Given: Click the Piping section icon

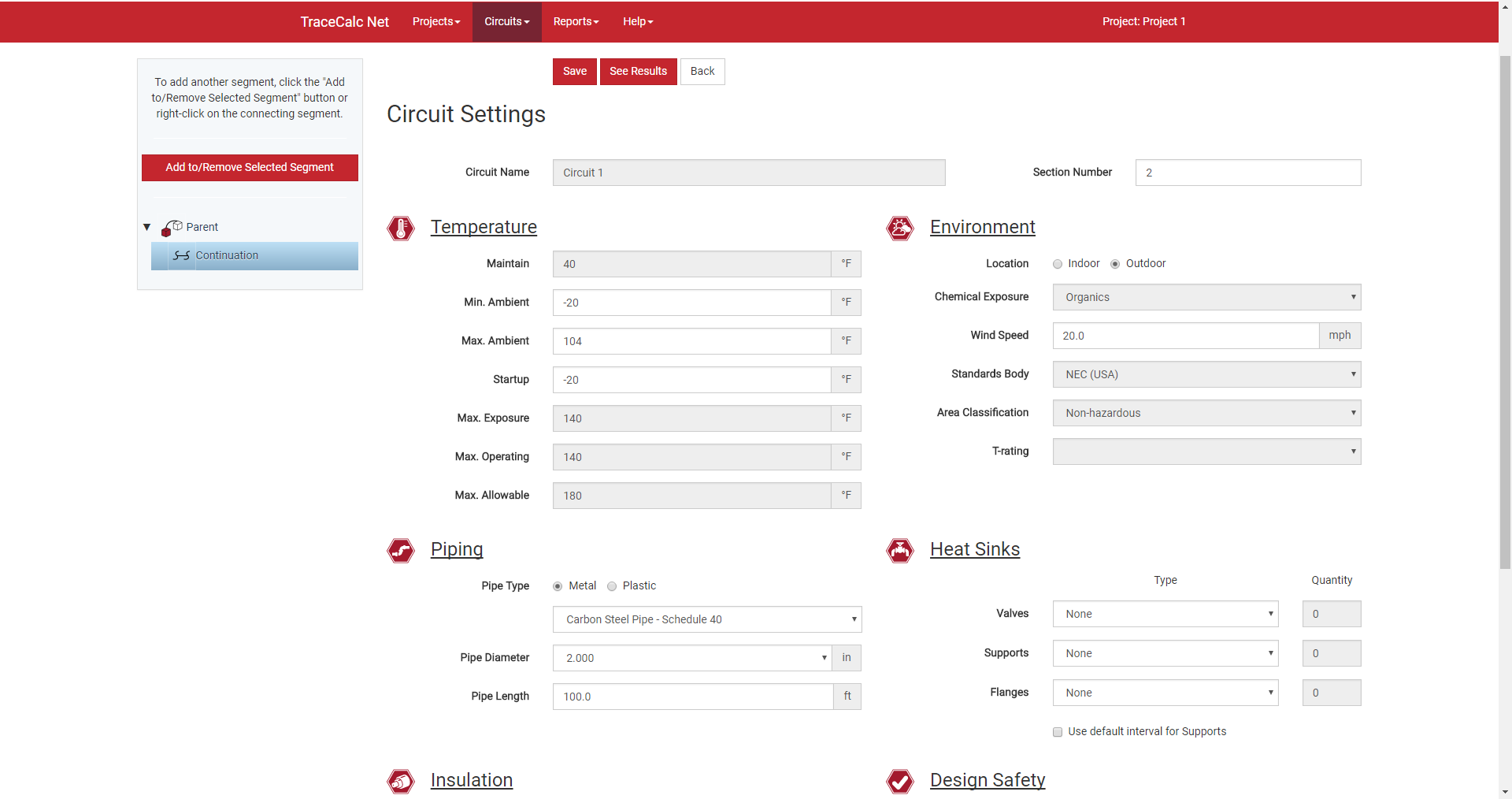Looking at the screenshot, I should [x=401, y=550].
